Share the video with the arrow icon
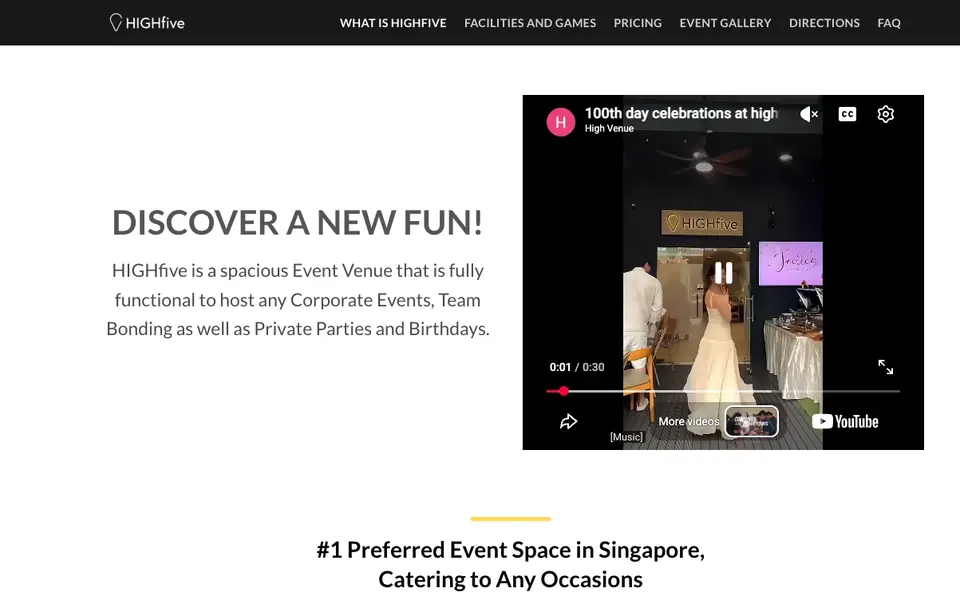This screenshot has width=960, height=600. point(568,421)
